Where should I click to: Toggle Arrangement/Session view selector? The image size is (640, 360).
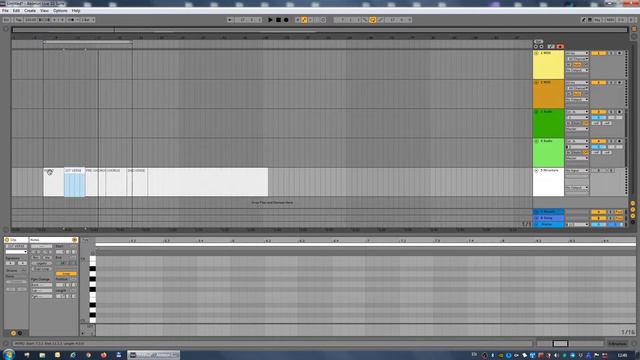point(634,29)
